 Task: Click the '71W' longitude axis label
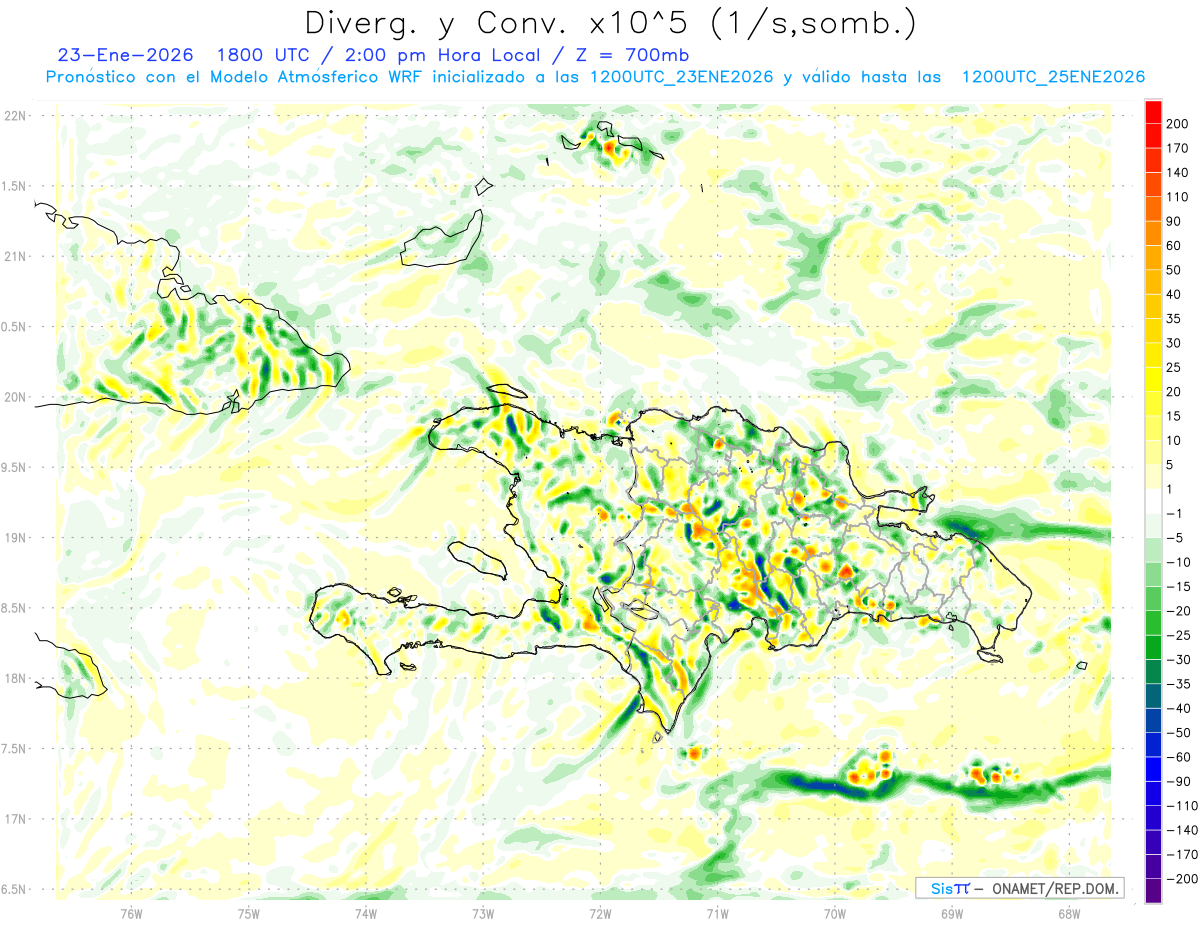tap(717, 914)
